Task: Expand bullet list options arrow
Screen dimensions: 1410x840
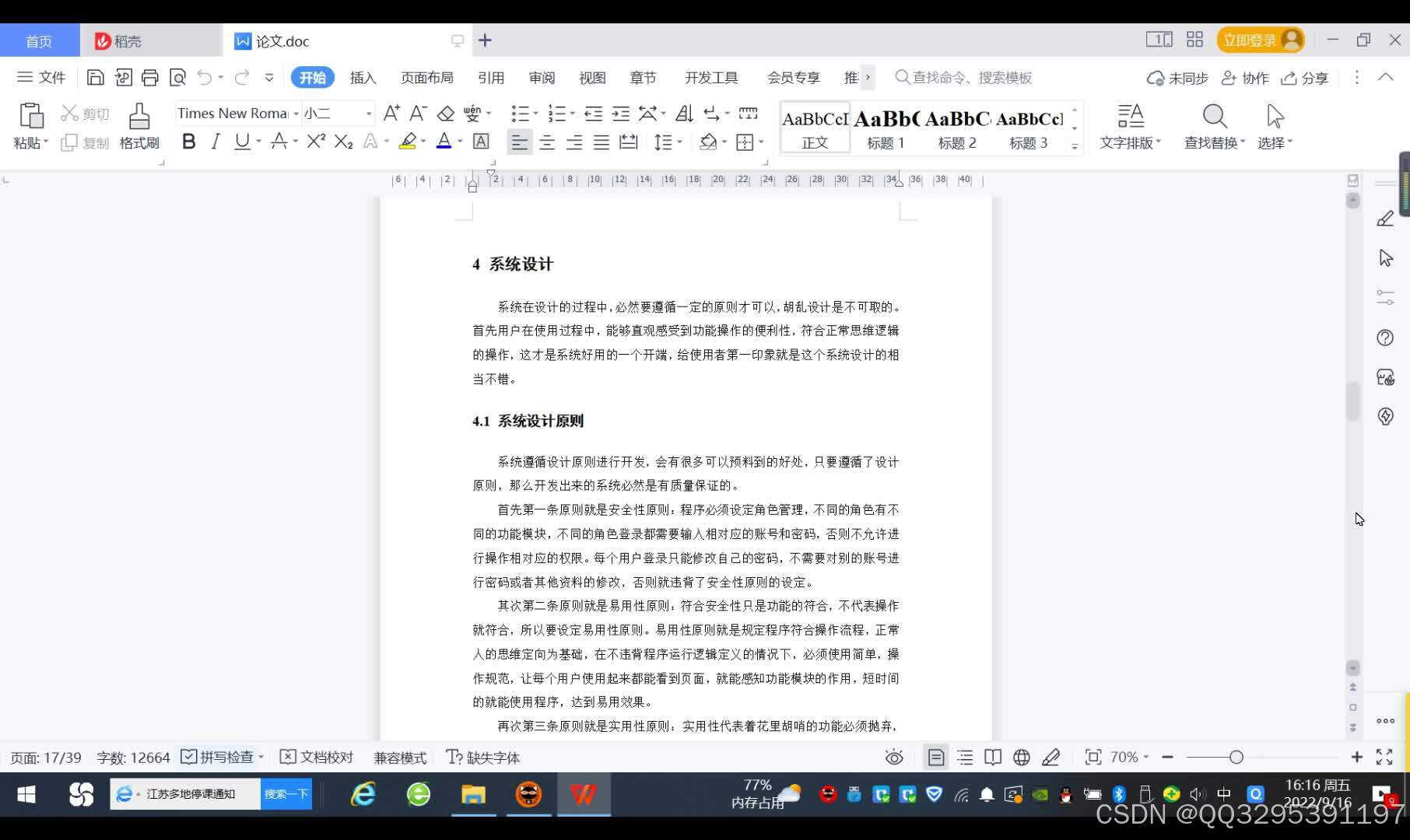Action: tap(535, 114)
